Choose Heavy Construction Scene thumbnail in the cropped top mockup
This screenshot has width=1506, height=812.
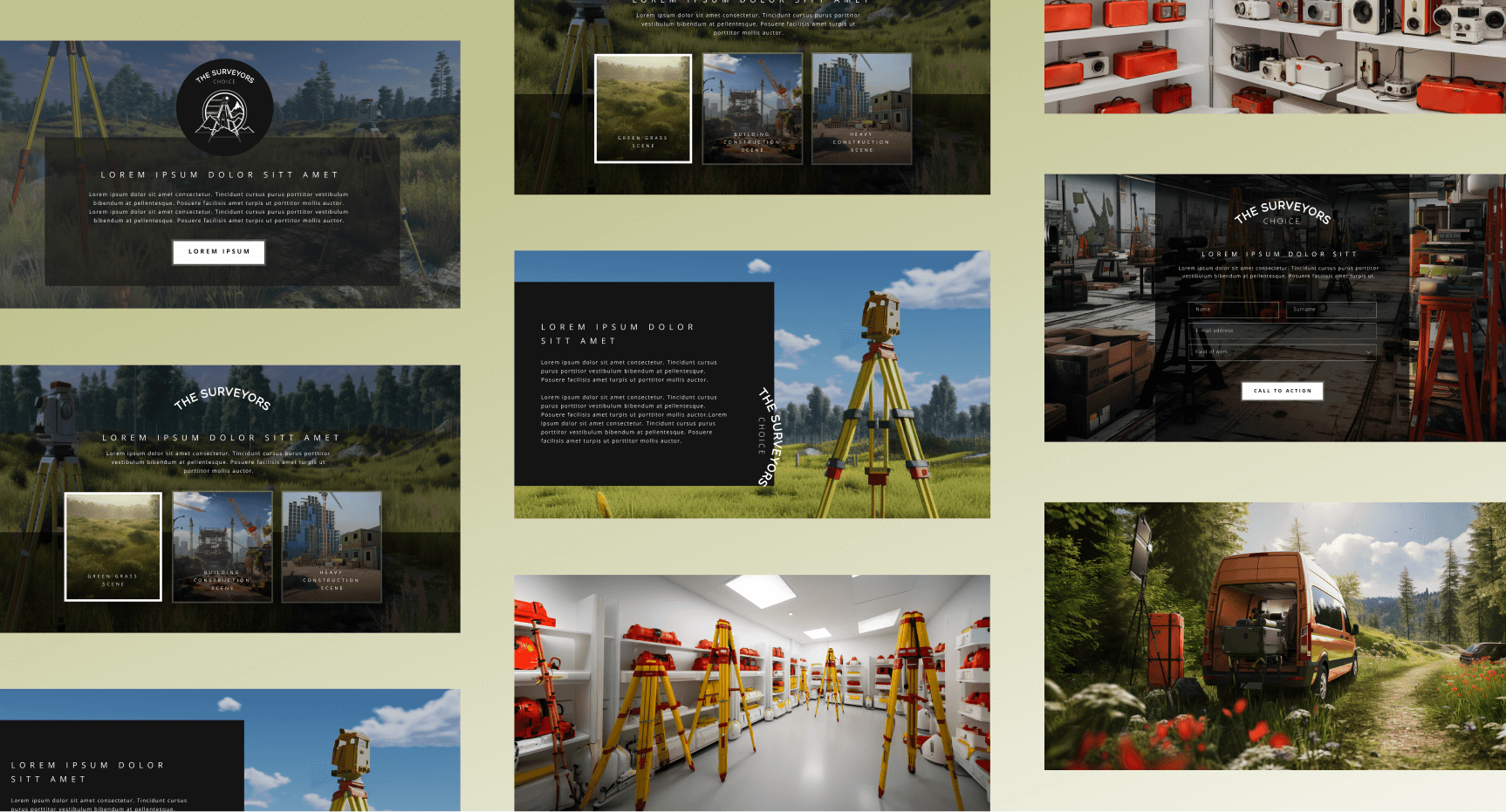861,108
